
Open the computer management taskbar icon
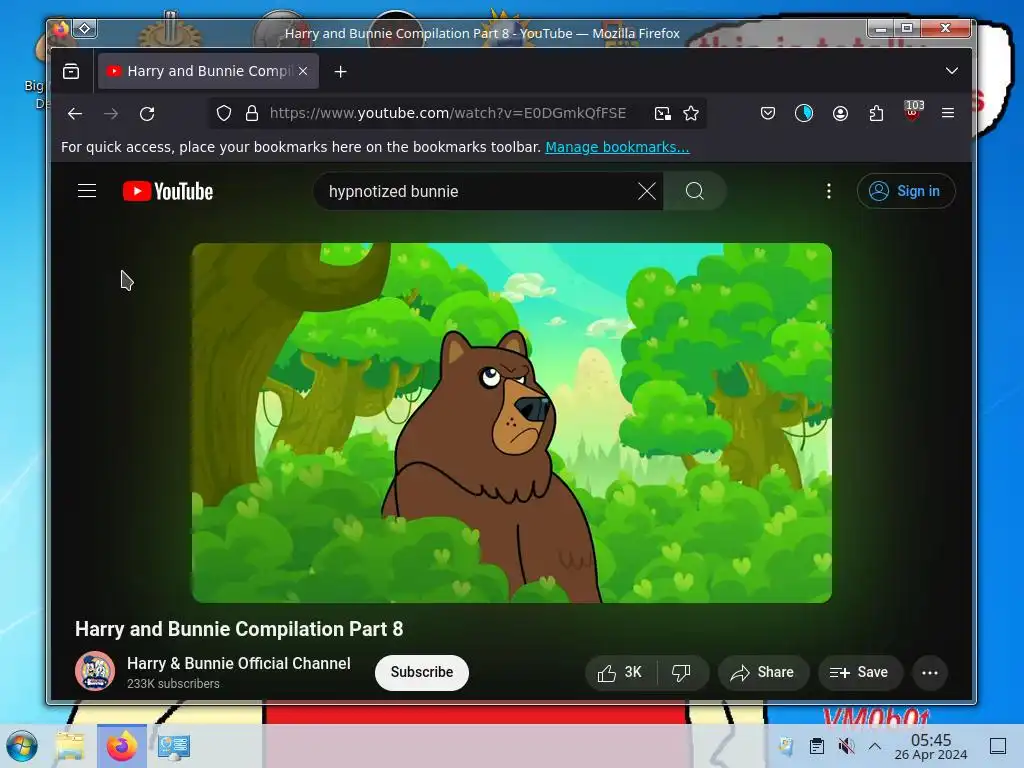pyautogui.click(x=173, y=746)
